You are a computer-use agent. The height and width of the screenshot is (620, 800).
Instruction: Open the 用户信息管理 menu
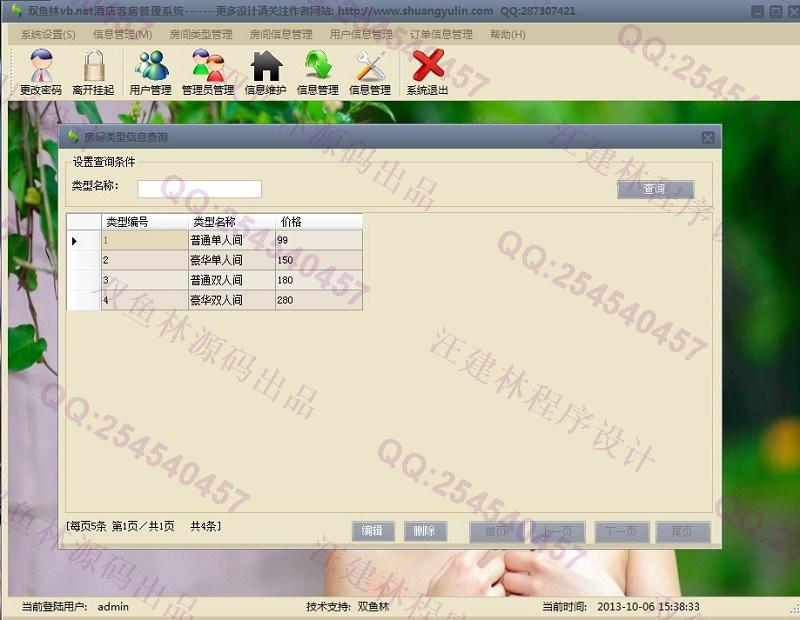361,35
